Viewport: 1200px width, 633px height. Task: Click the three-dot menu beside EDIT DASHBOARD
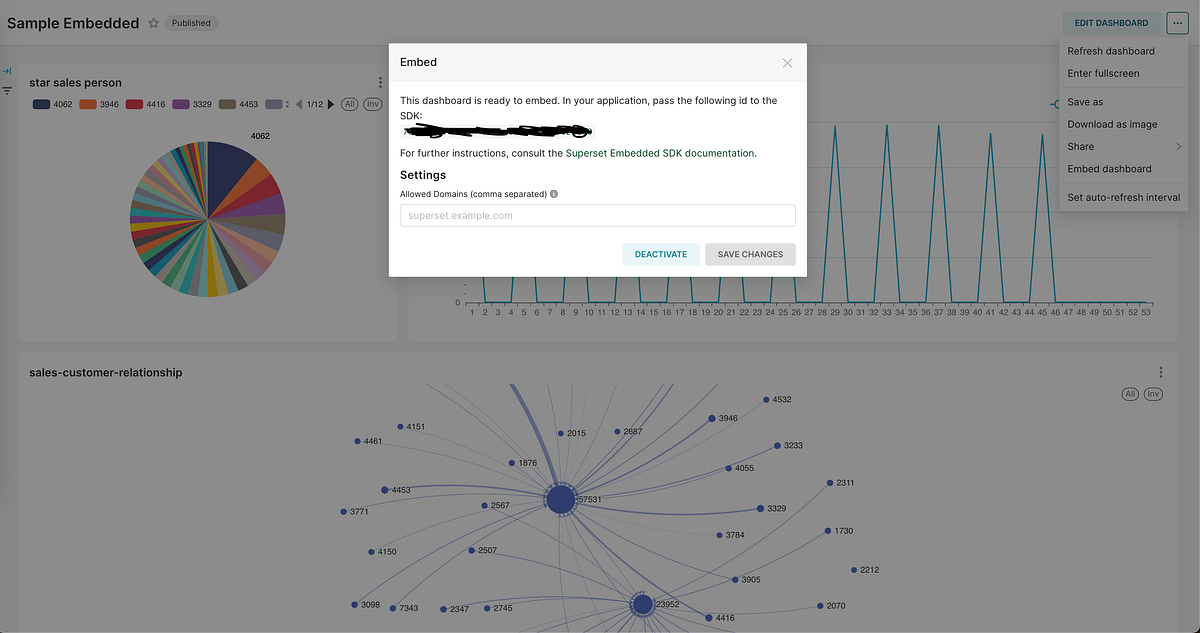pos(1177,22)
